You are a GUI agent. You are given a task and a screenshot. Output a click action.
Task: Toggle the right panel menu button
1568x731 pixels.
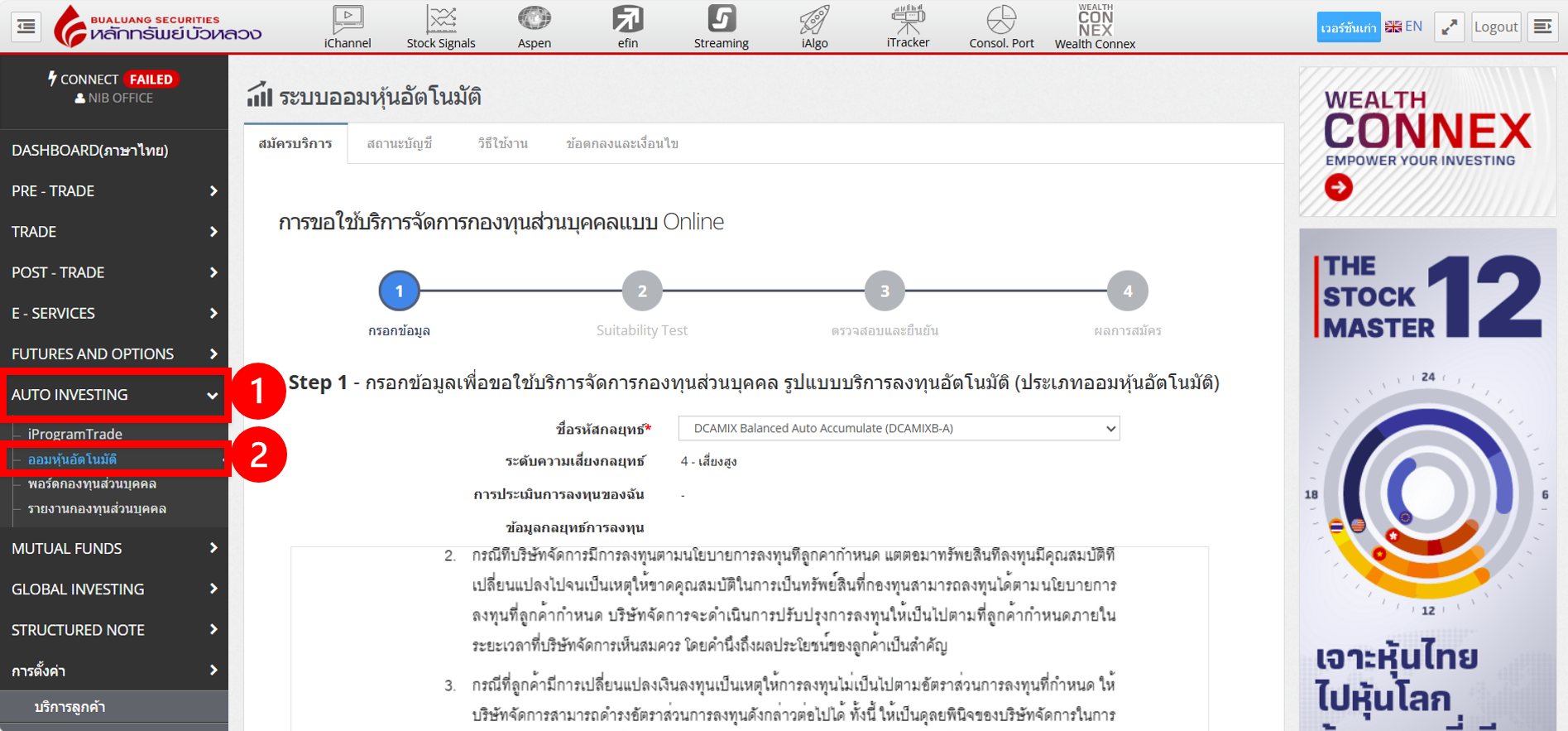tap(1542, 27)
